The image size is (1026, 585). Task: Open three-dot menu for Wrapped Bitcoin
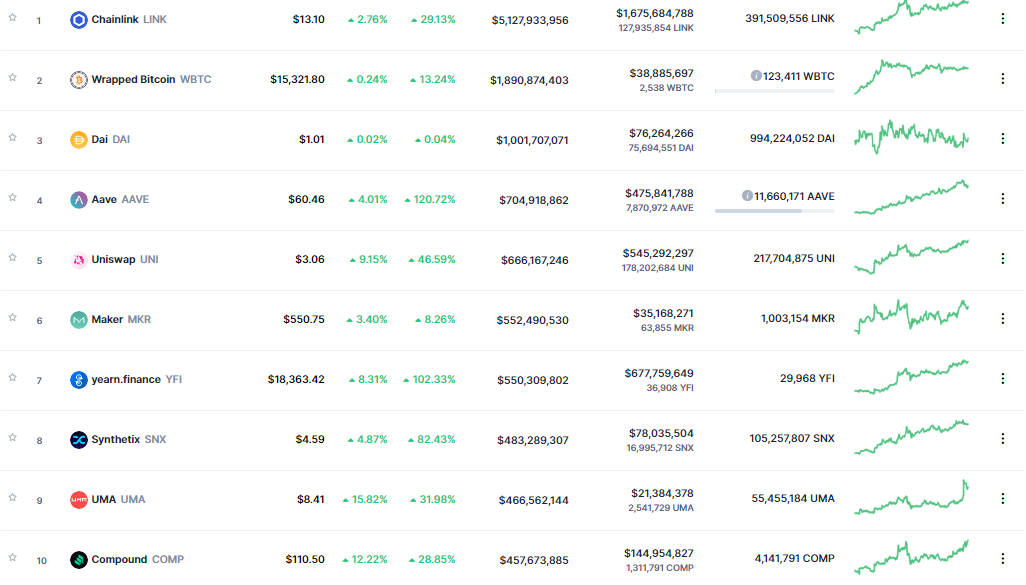pyautogui.click(x=1002, y=79)
